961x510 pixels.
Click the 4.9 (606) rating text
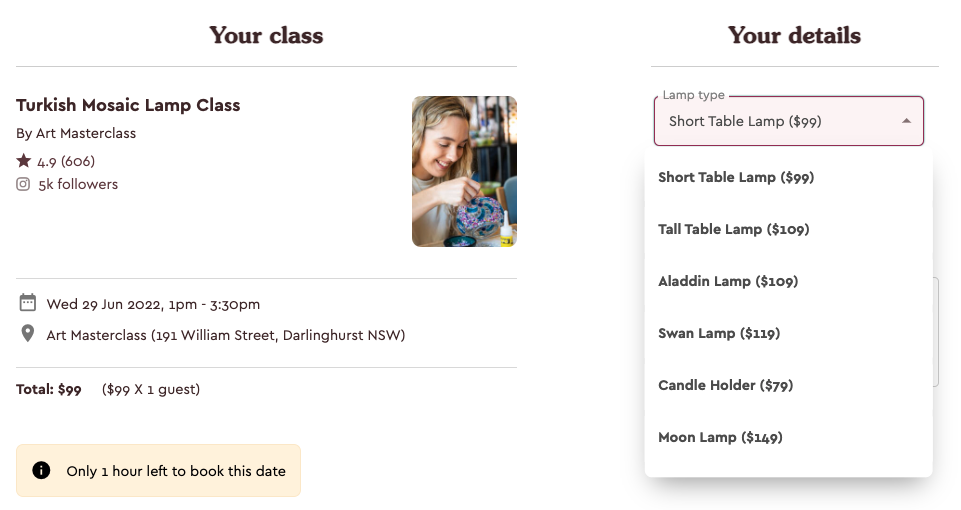(66, 161)
